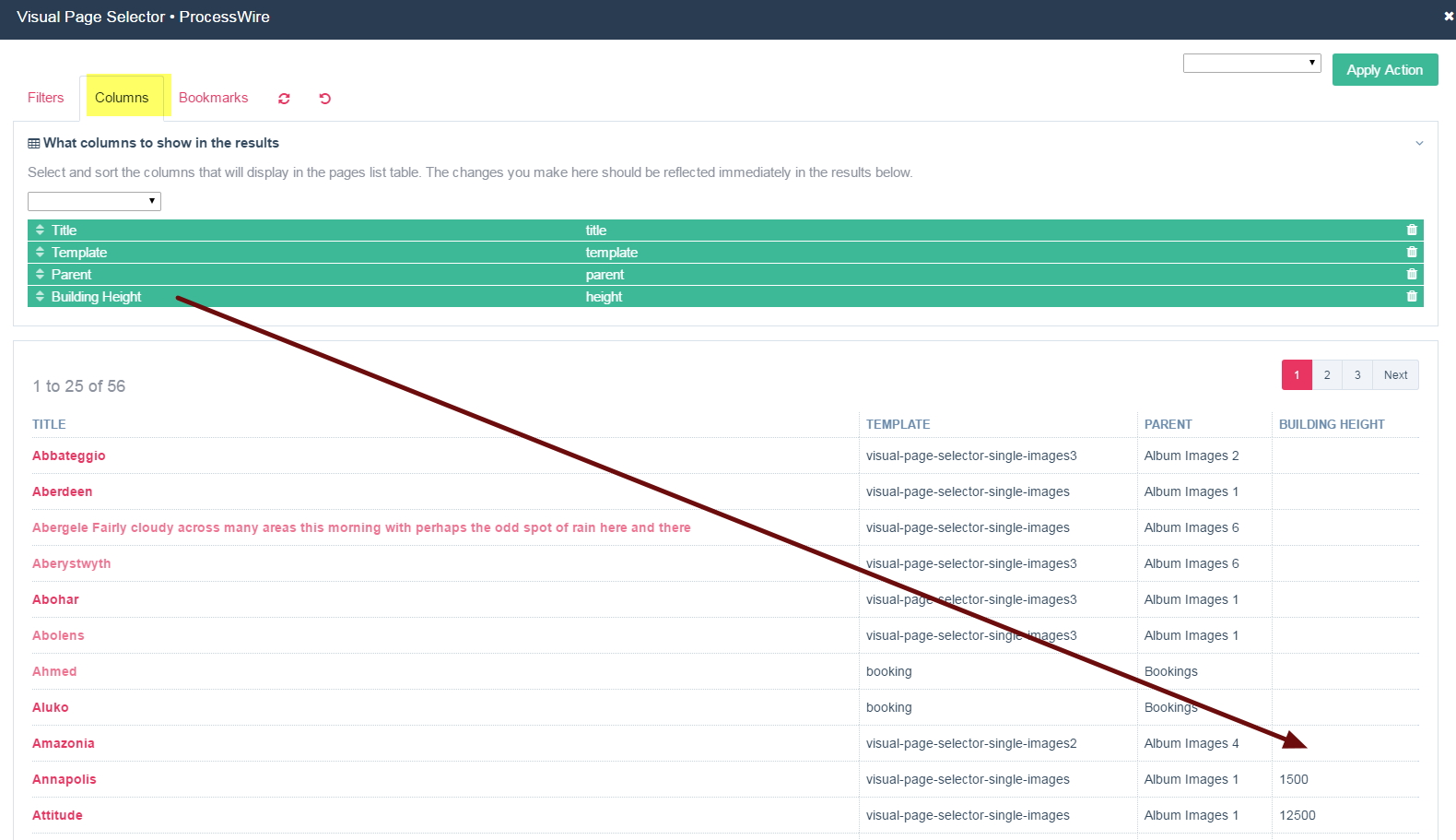Open the Ahmed booking page link
This screenshot has height=840, width=1456.
coord(54,671)
